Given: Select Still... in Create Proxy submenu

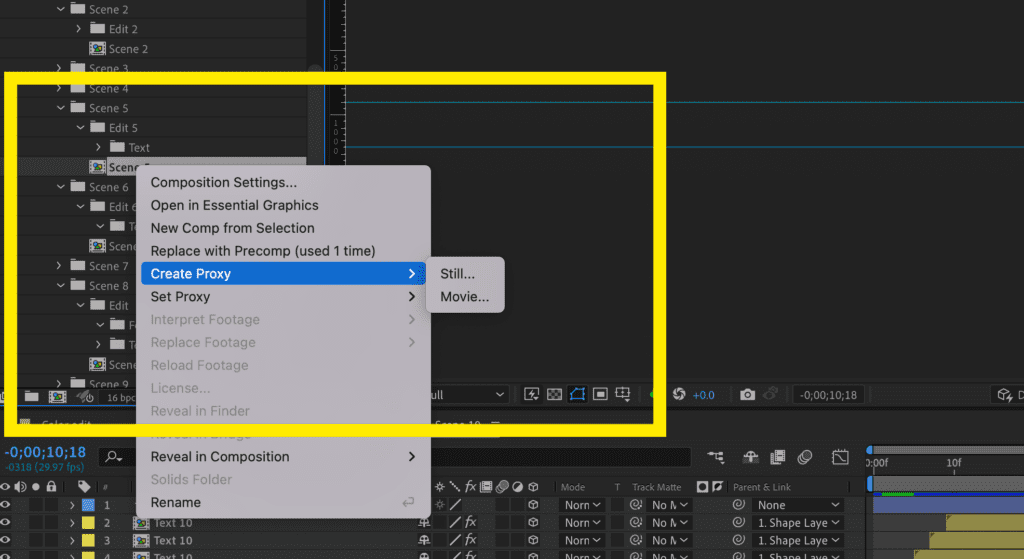Looking at the screenshot, I should click(464, 274).
